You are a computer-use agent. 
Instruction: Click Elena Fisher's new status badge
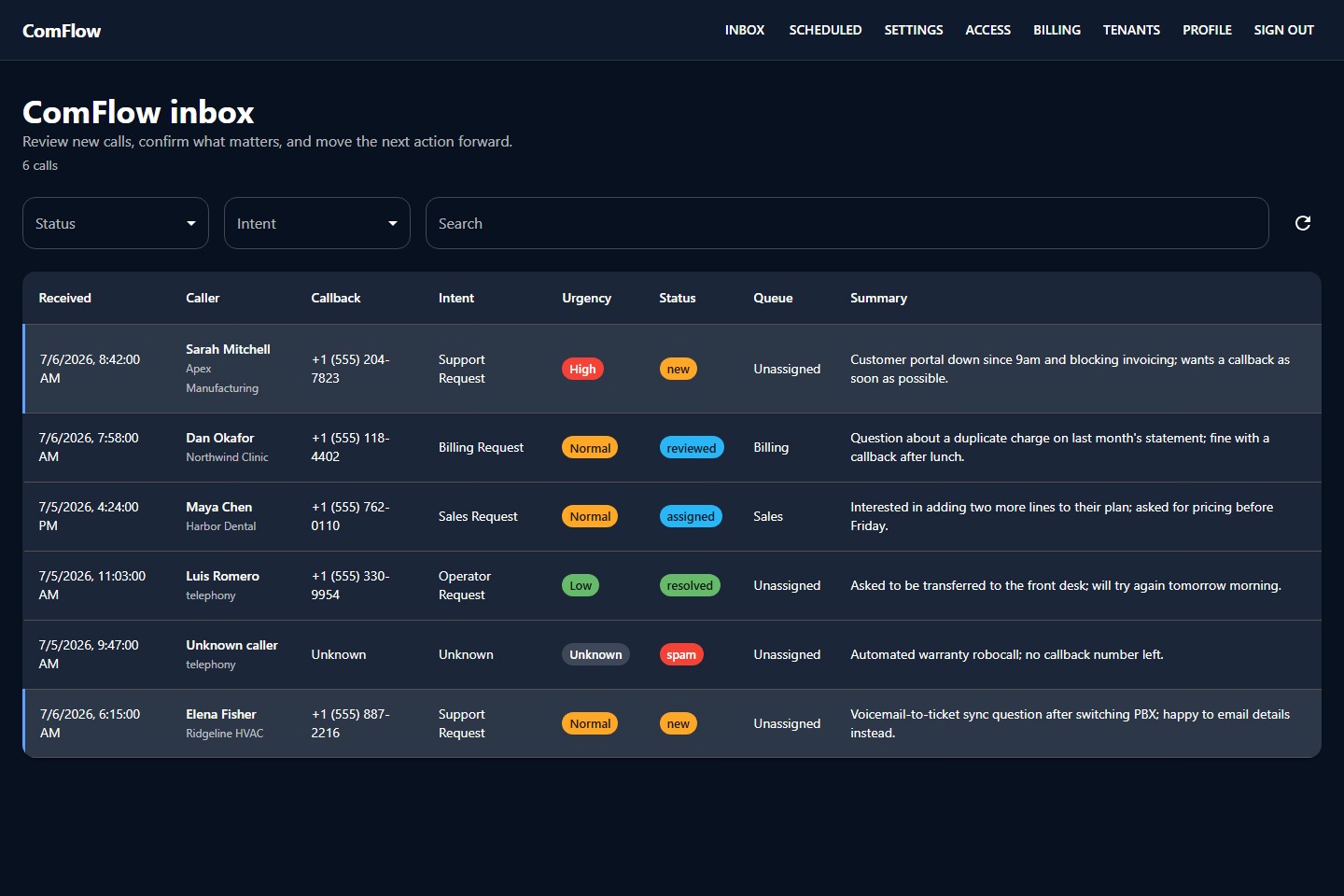tap(679, 723)
